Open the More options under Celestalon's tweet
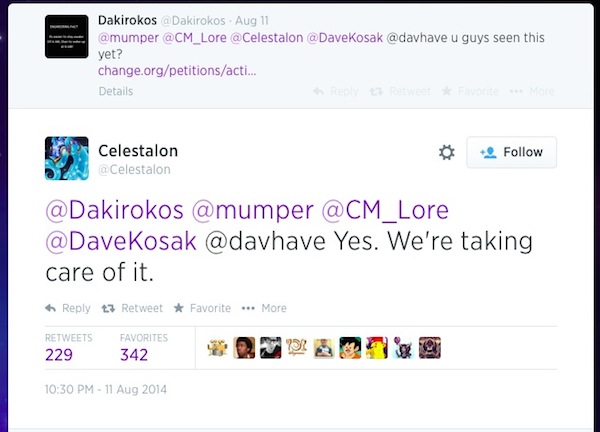Image resolution: width=600 pixels, height=432 pixels. tap(264, 308)
